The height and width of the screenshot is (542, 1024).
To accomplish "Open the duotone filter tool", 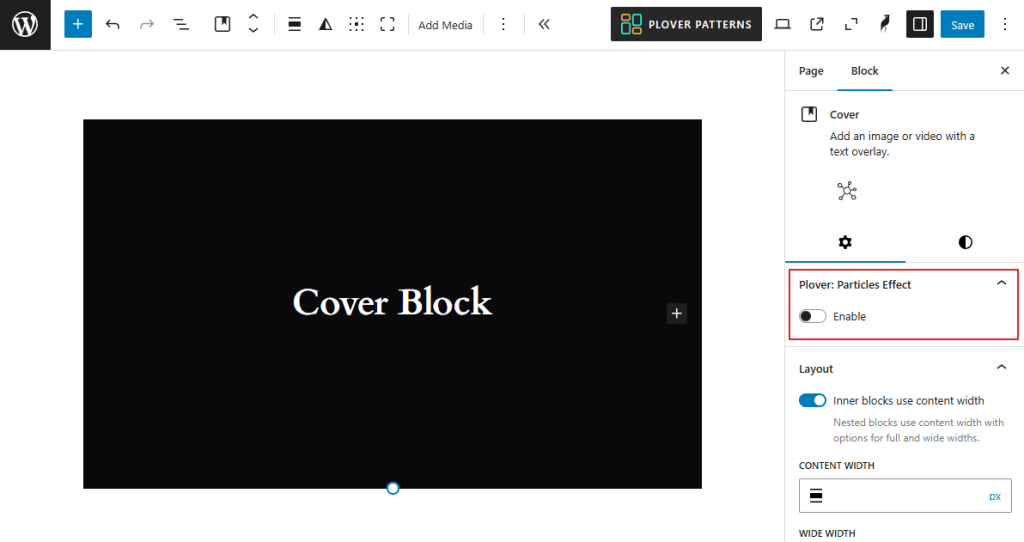I will pyautogui.click(x=325, y=24).
